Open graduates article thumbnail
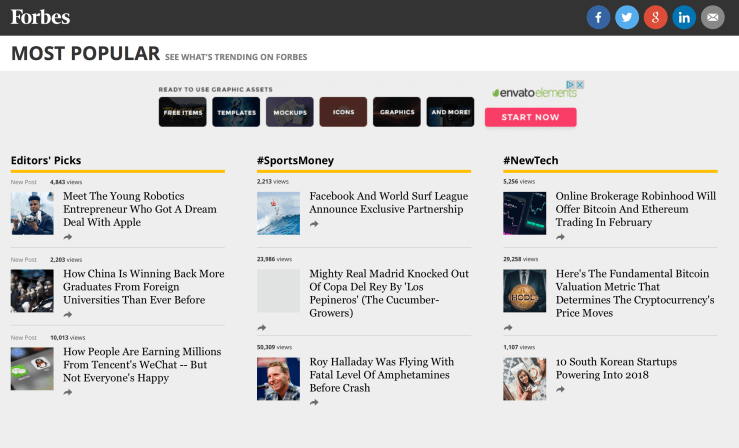Screen dimensions: 739x448 pyautogui.click(x=32, y=291)
